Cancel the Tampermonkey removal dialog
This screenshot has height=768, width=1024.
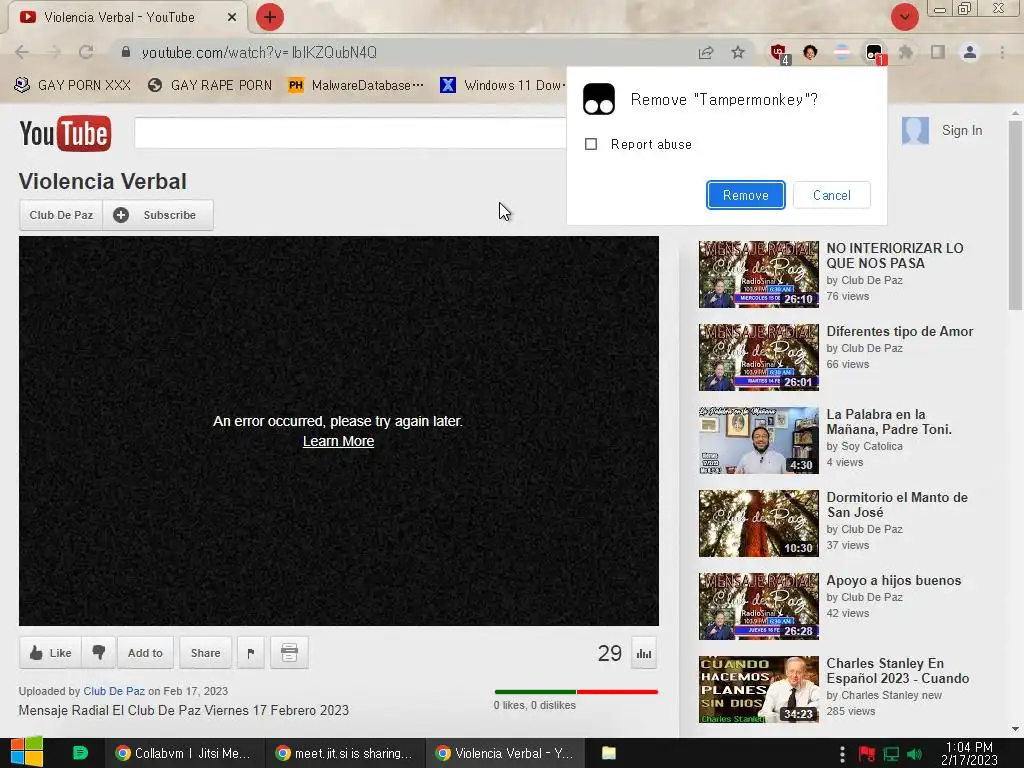831,195
